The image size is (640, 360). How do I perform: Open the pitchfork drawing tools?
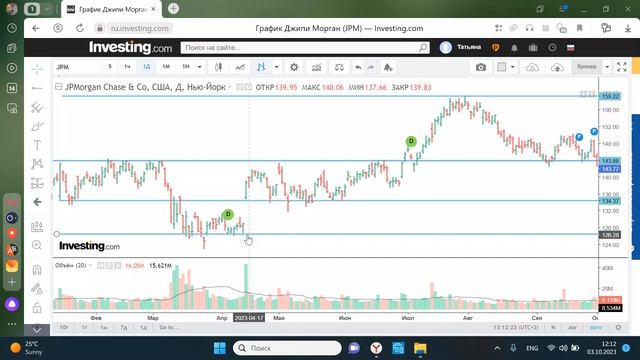pyautogui.click(x=37, y=107)
